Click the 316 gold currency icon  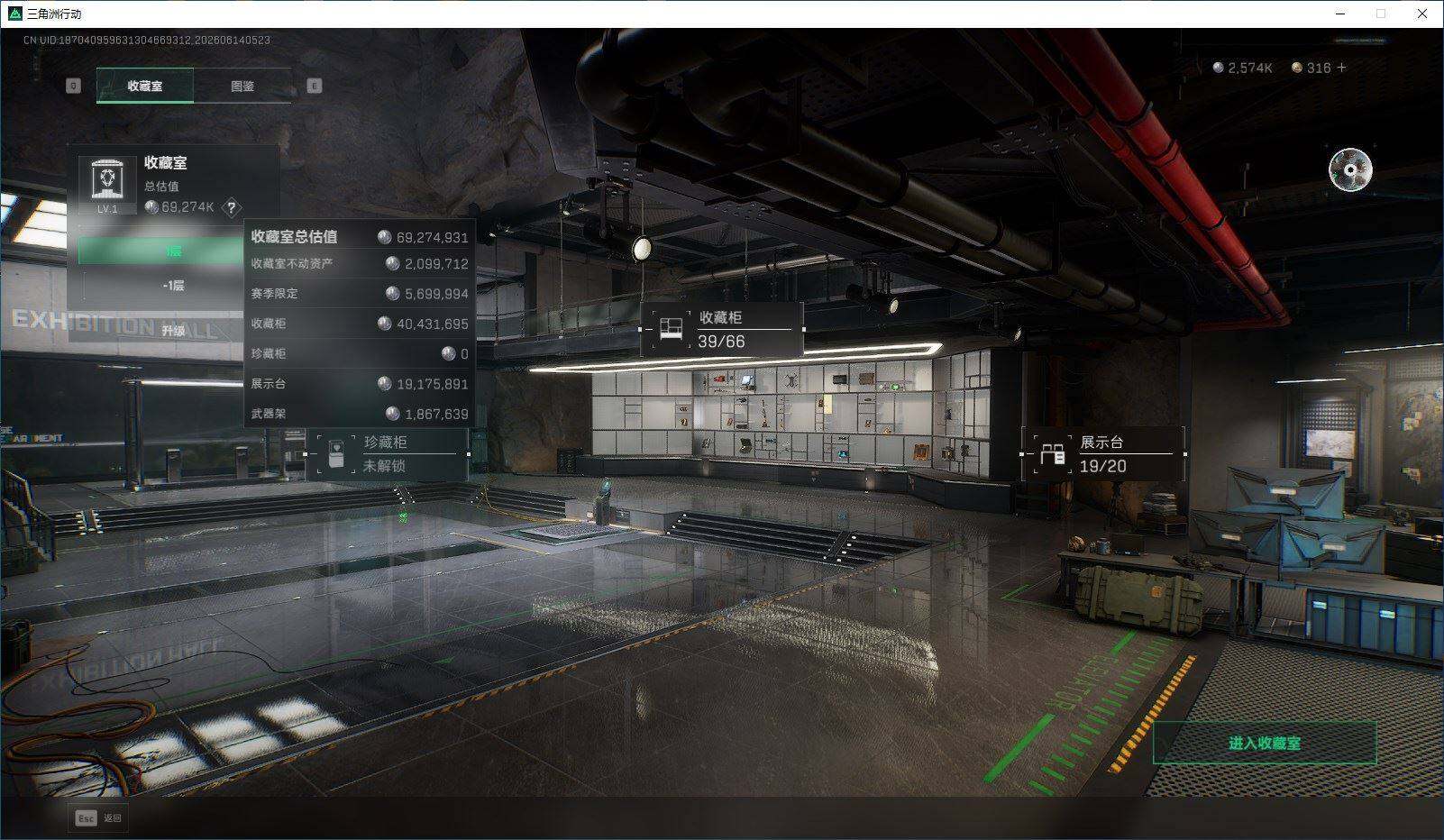pyautogui.click(x=1297, y=68)
